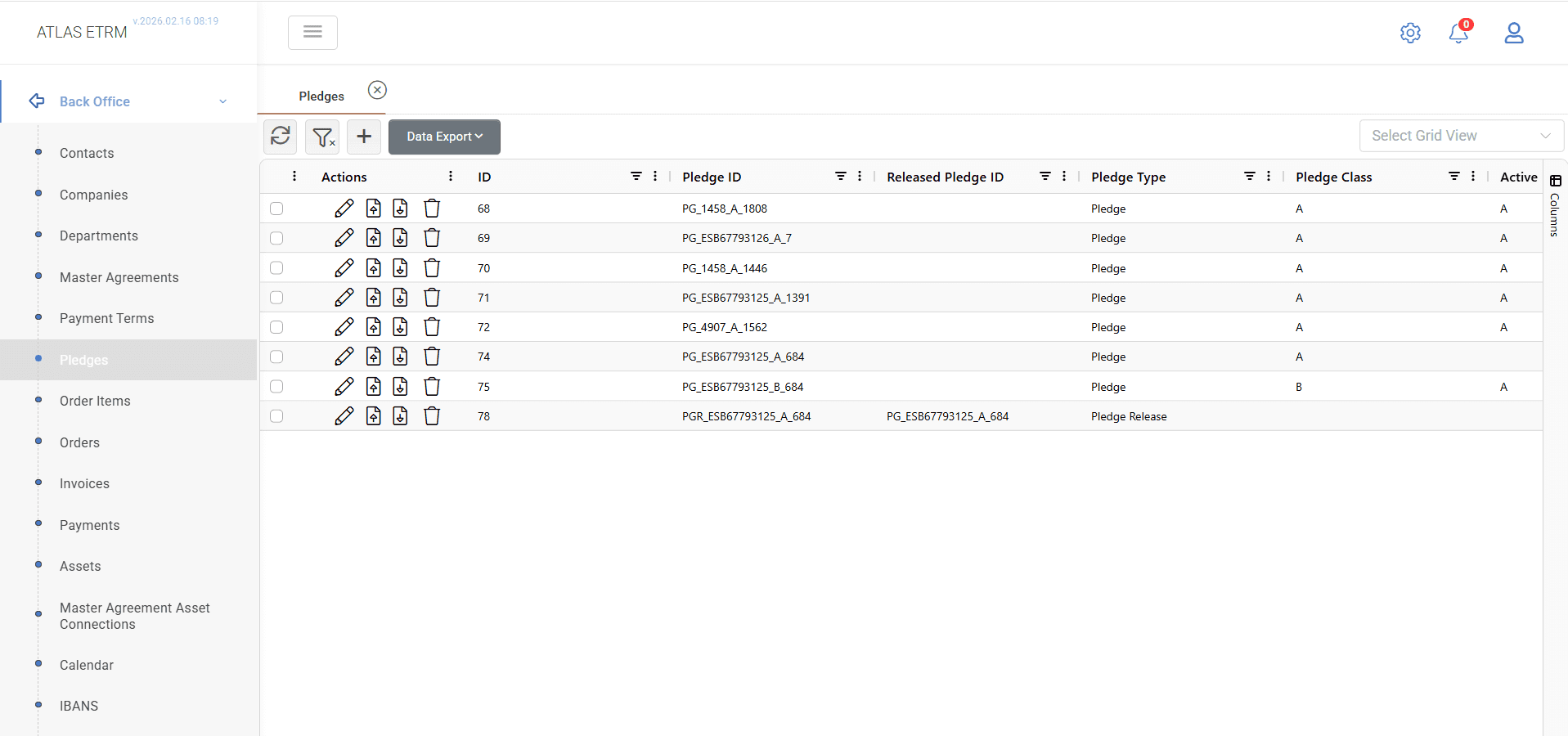
Task: Tick the checkbox for pledge ID 68
Action: [276, 209]
